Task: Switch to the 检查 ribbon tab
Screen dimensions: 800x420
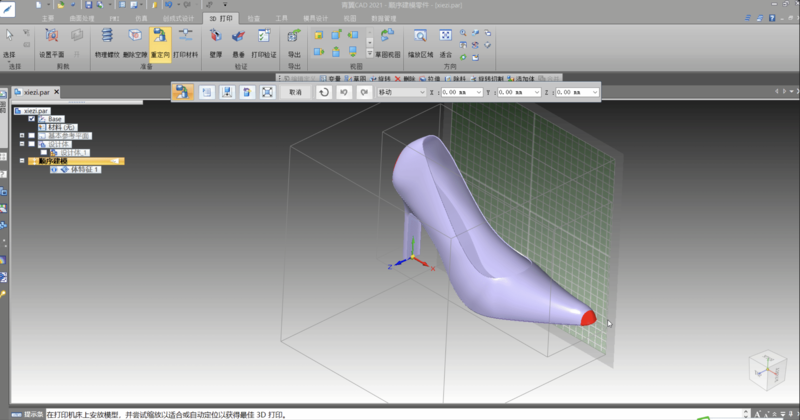Action: [x=255, y=18]
